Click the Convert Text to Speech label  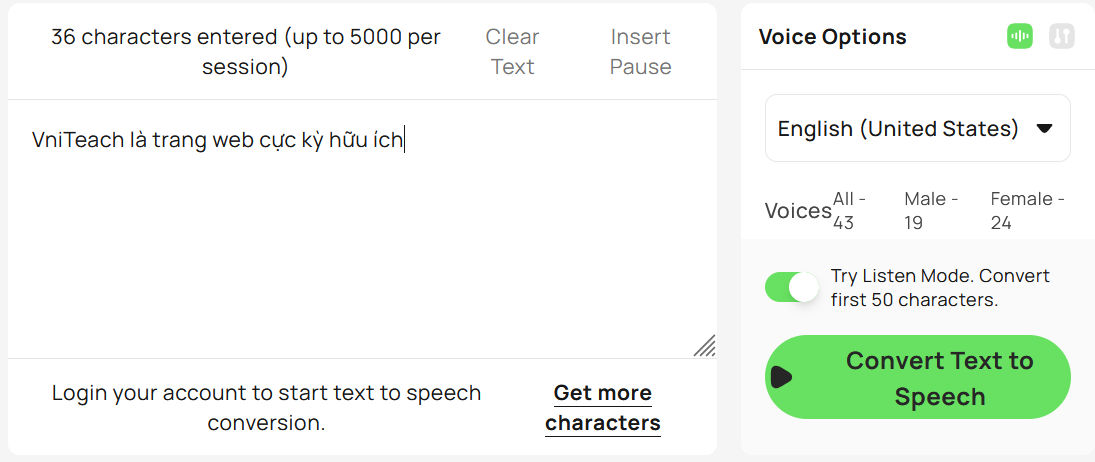(x=939, y=378)
